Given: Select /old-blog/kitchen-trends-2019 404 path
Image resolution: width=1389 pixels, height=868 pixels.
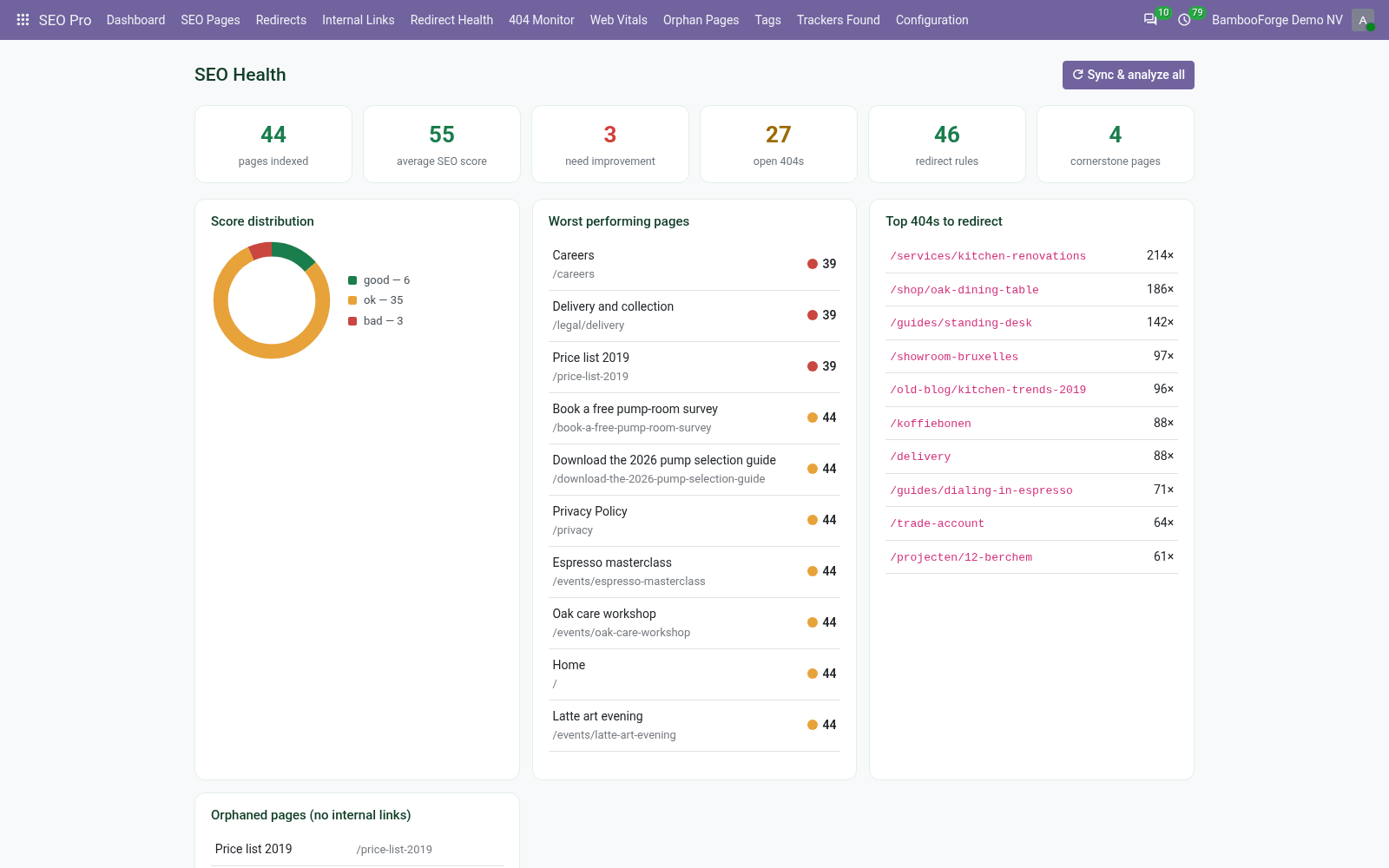Looking at the screenshot, I should coord(988,390).
